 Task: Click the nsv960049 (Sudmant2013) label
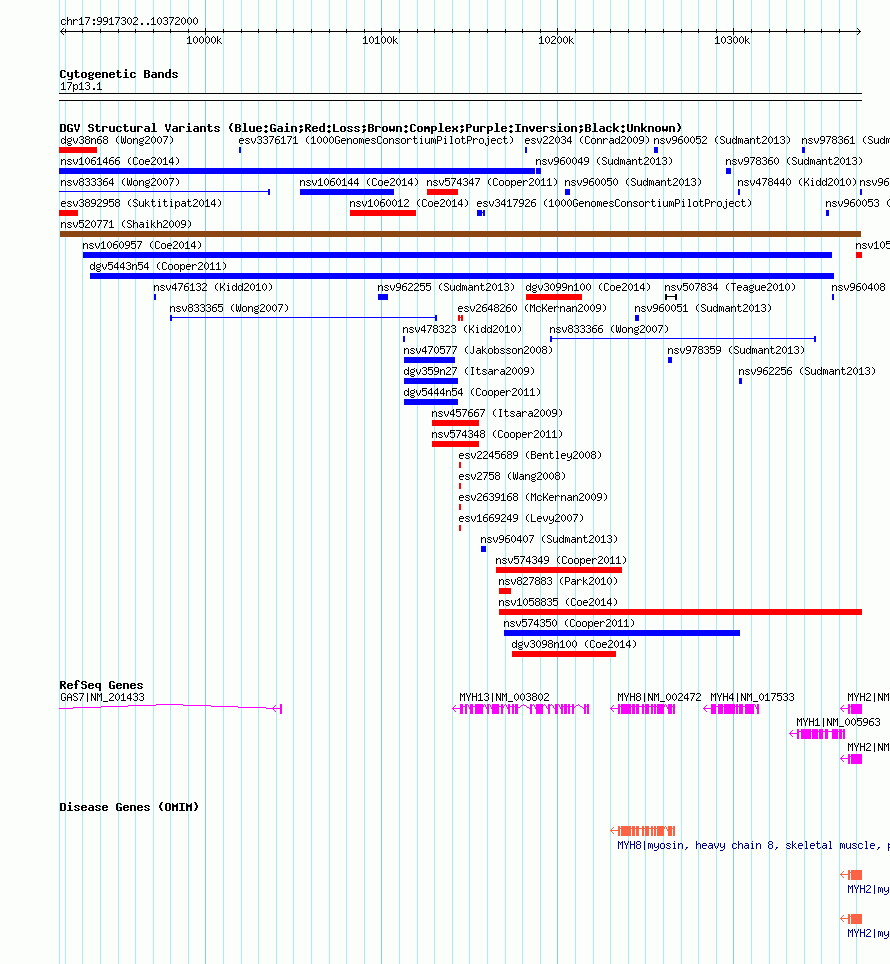click(x=604, y=161)
